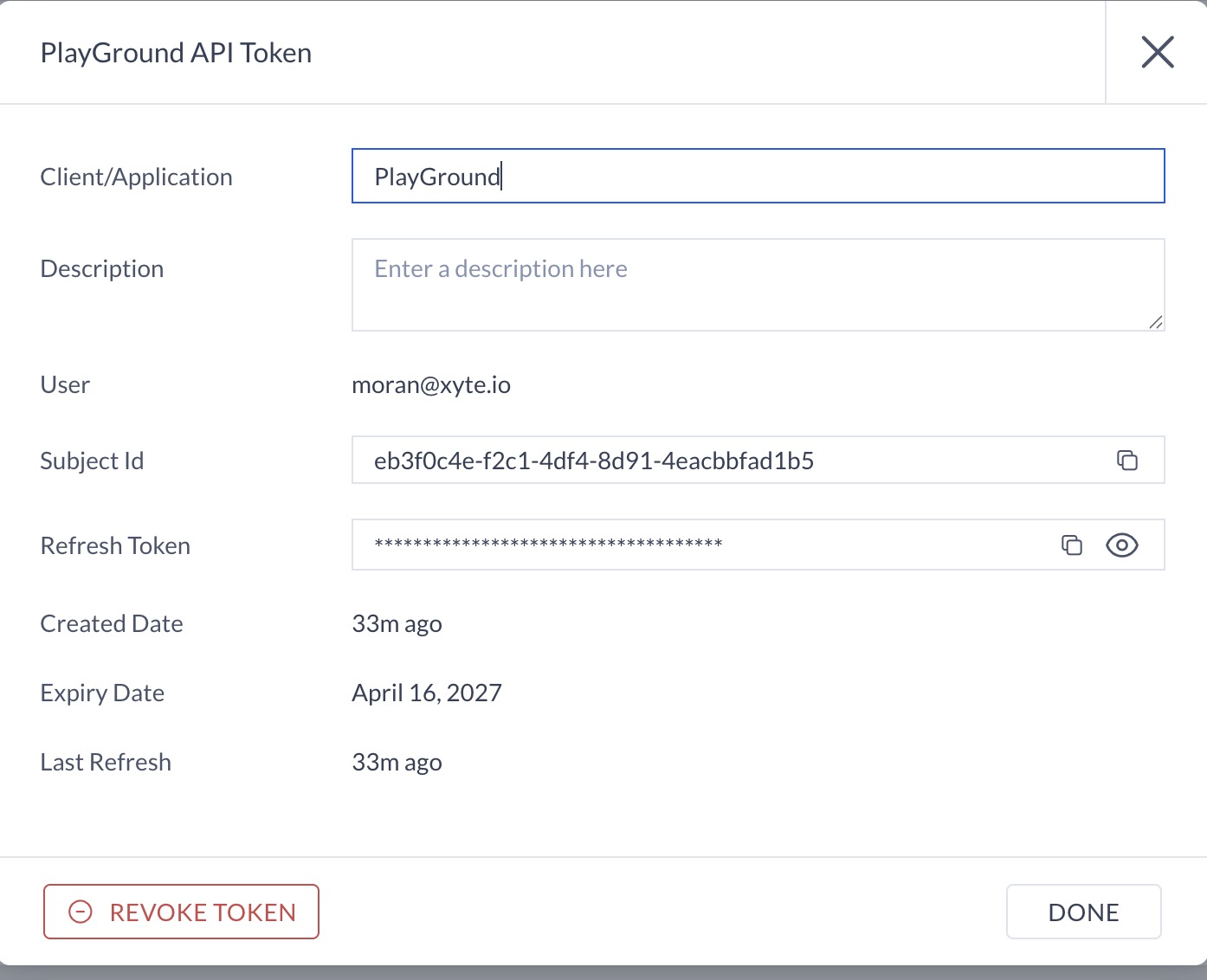The height and width of the screenshot is (980, 1207).
Task: Click into the Description text area
Action: pyautogui.click(x=758, y=285)
